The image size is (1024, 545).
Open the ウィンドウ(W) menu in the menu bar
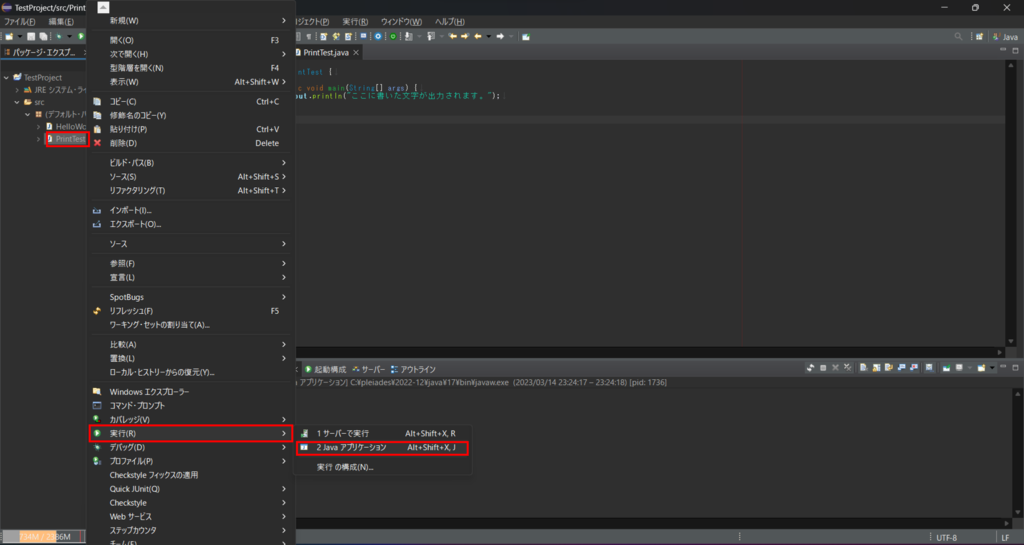tap(401, 21)
